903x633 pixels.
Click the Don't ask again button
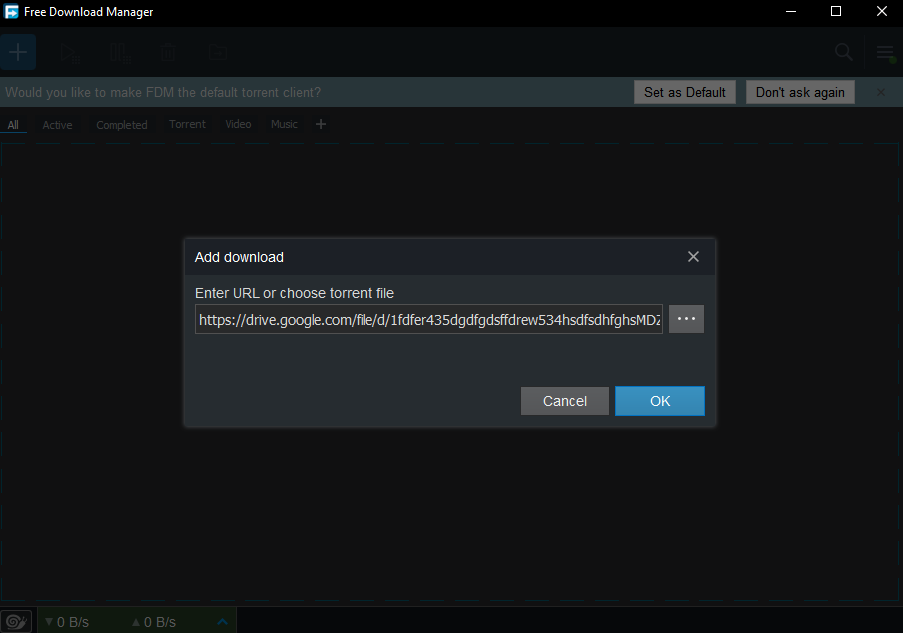(800, 92)
